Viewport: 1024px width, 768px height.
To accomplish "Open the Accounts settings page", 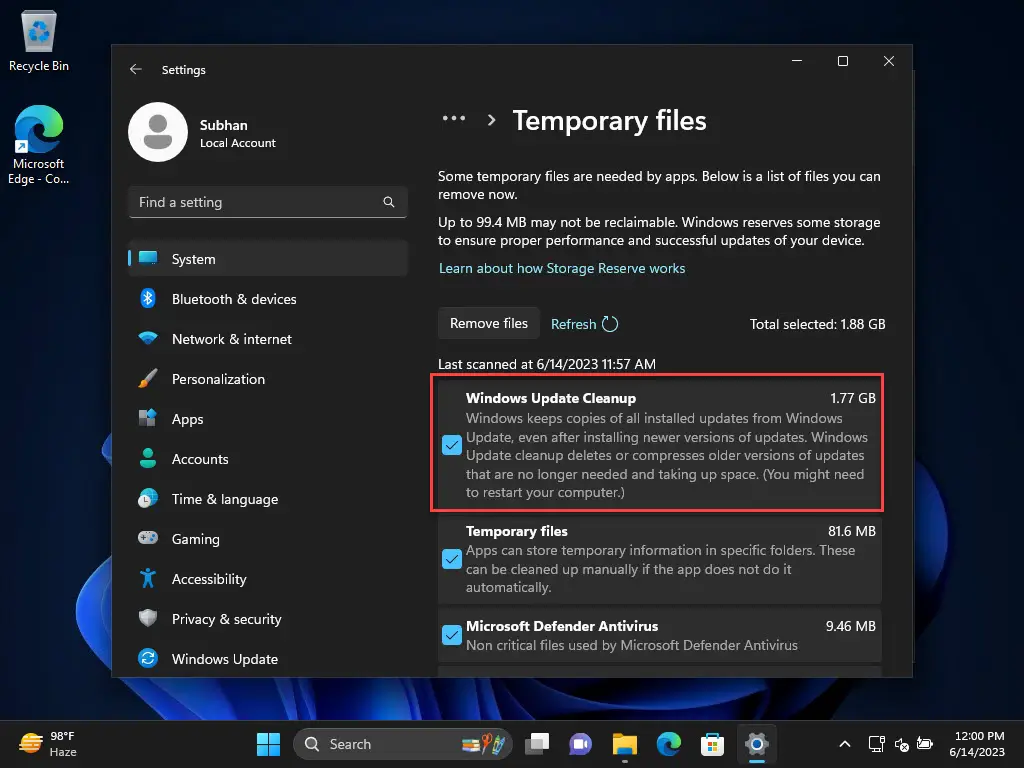I will click(x=268, y=458).
